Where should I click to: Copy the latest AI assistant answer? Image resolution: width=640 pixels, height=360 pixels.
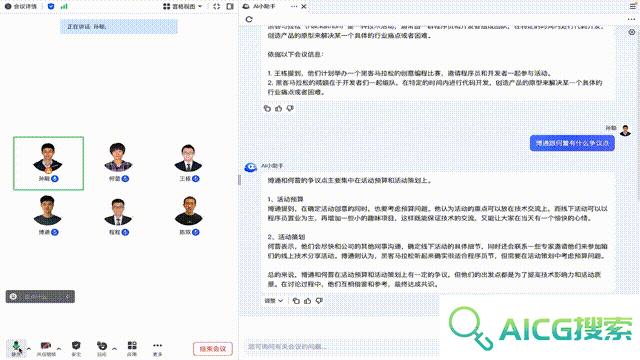[296, 301]
